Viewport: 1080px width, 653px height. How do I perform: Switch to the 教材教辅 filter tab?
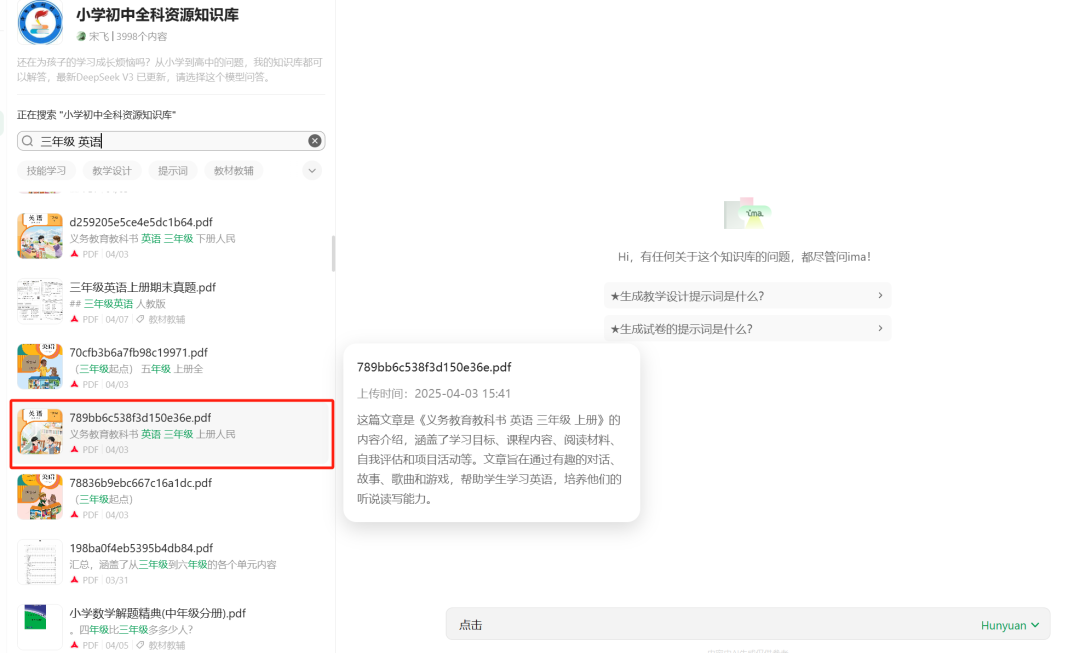point(235,170)
